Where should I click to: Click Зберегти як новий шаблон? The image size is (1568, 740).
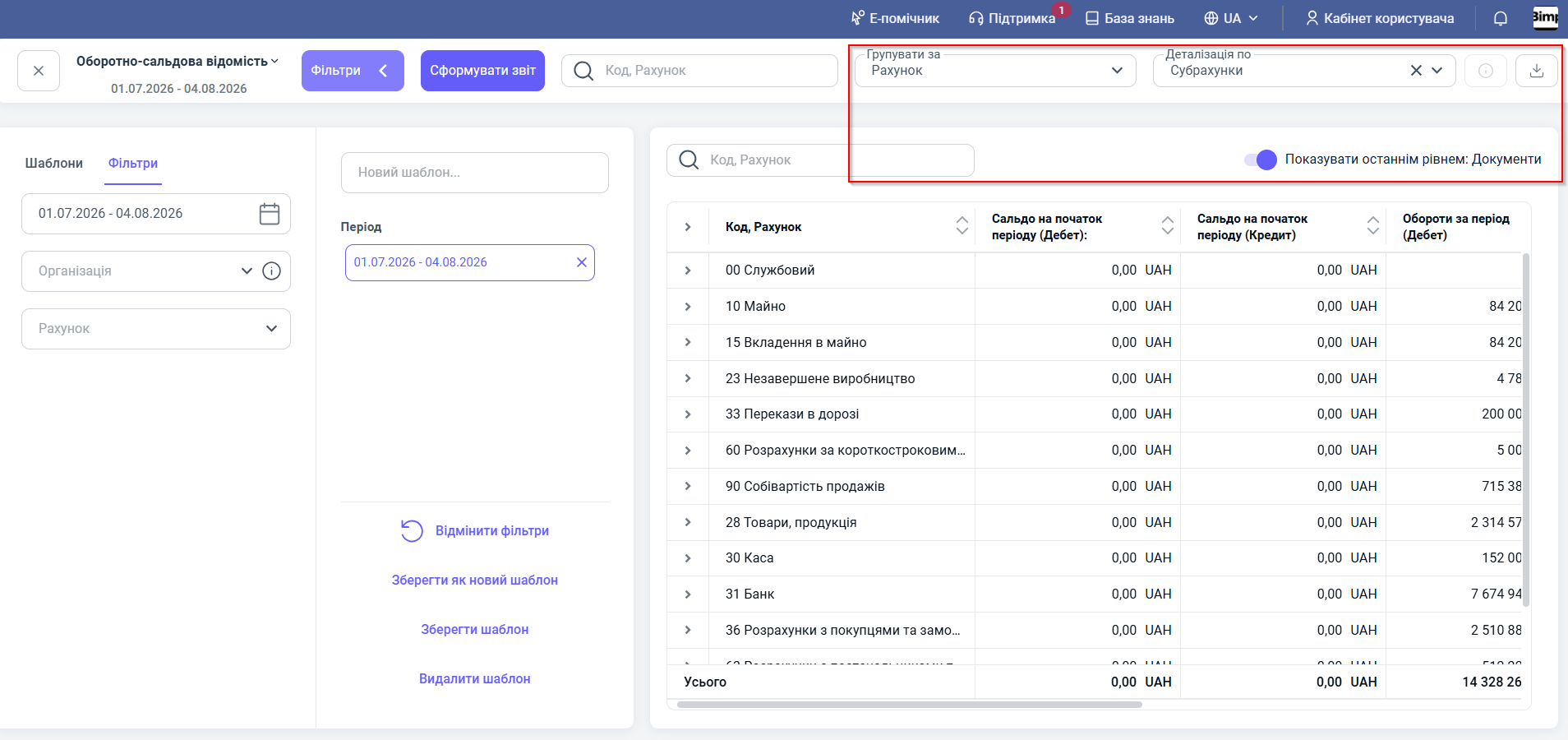coord(475,580)
